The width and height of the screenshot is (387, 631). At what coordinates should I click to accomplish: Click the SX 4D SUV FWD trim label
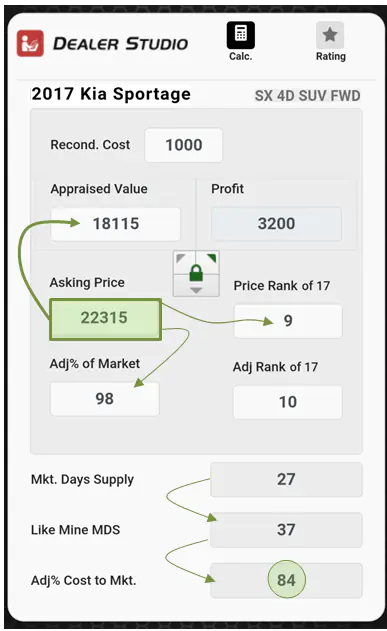(307, 96)
